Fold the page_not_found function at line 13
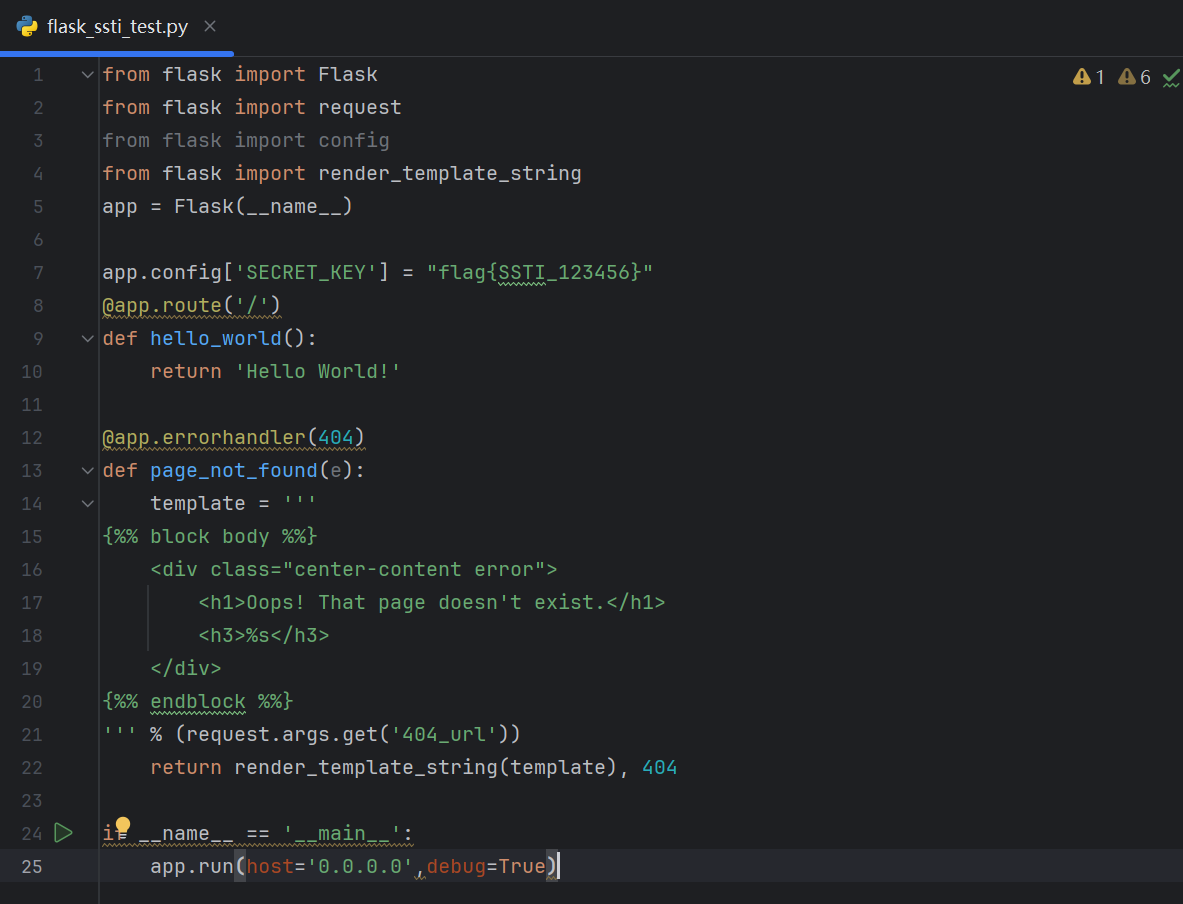1183x904 pixels. click(88, 471)
